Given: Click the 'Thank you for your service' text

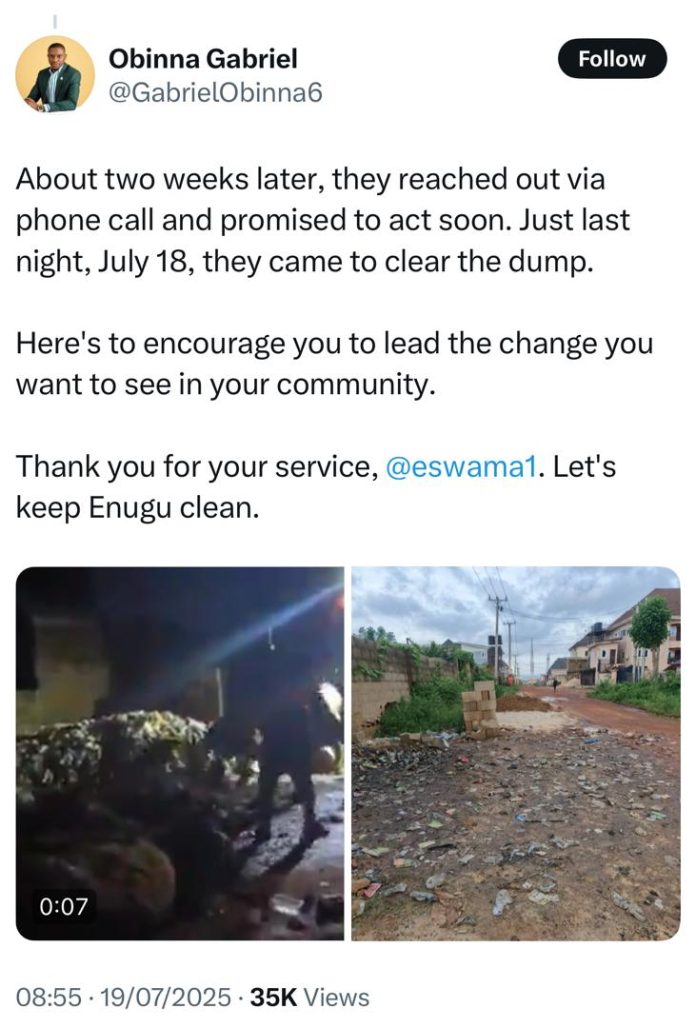Looking at the screenshot, I should [x=197, y=467].
